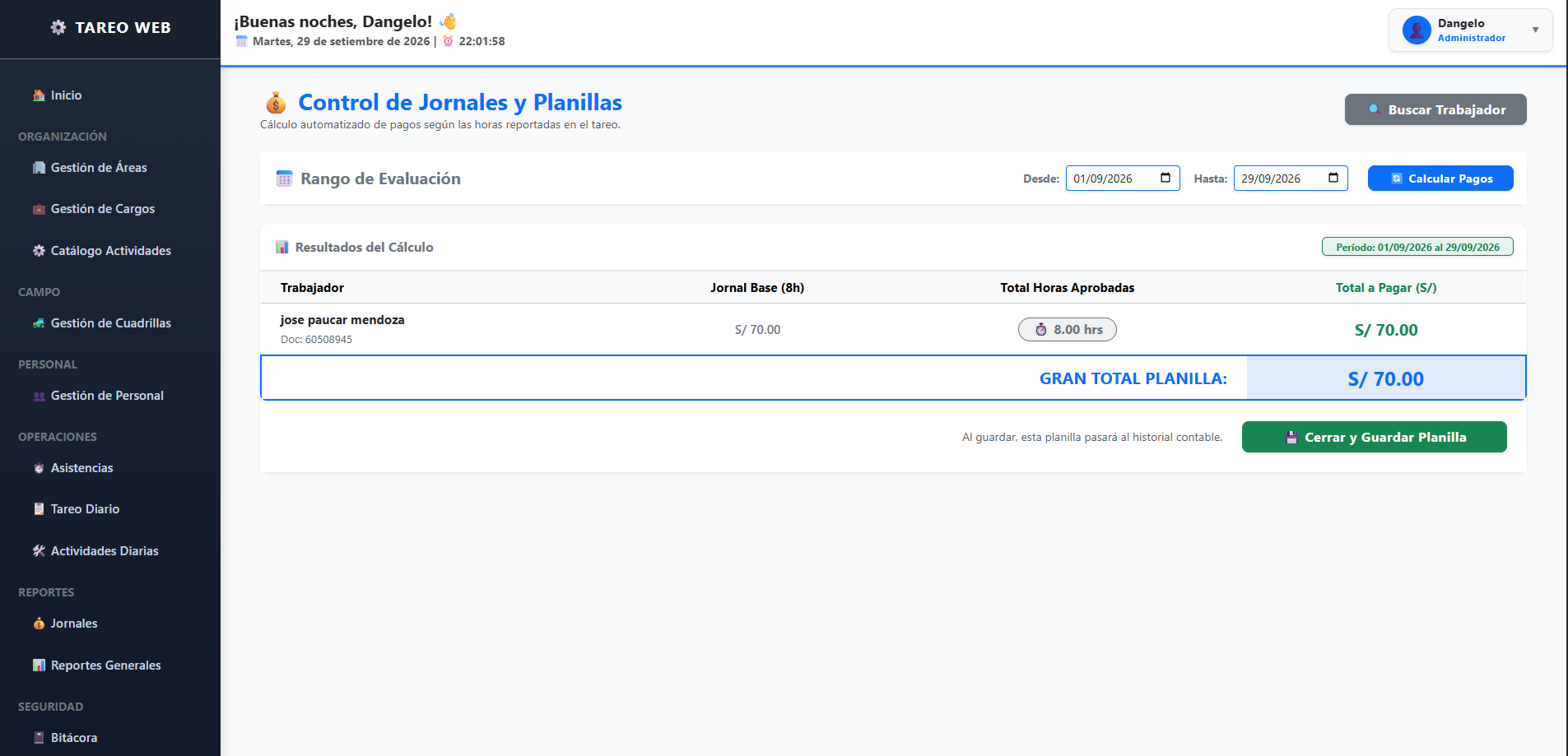Click the Actividades Diarias tools icon

pyautogui.click(x=39, y=551)
